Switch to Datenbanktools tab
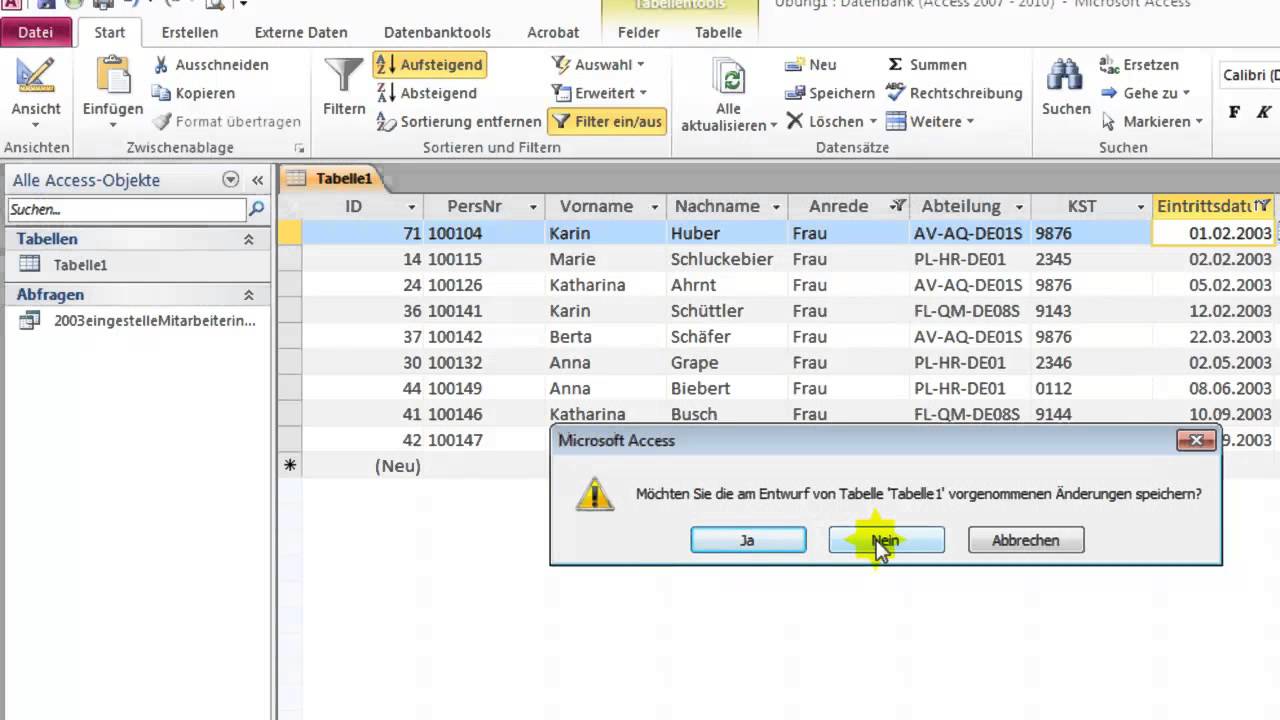 [x=435, y=32]
